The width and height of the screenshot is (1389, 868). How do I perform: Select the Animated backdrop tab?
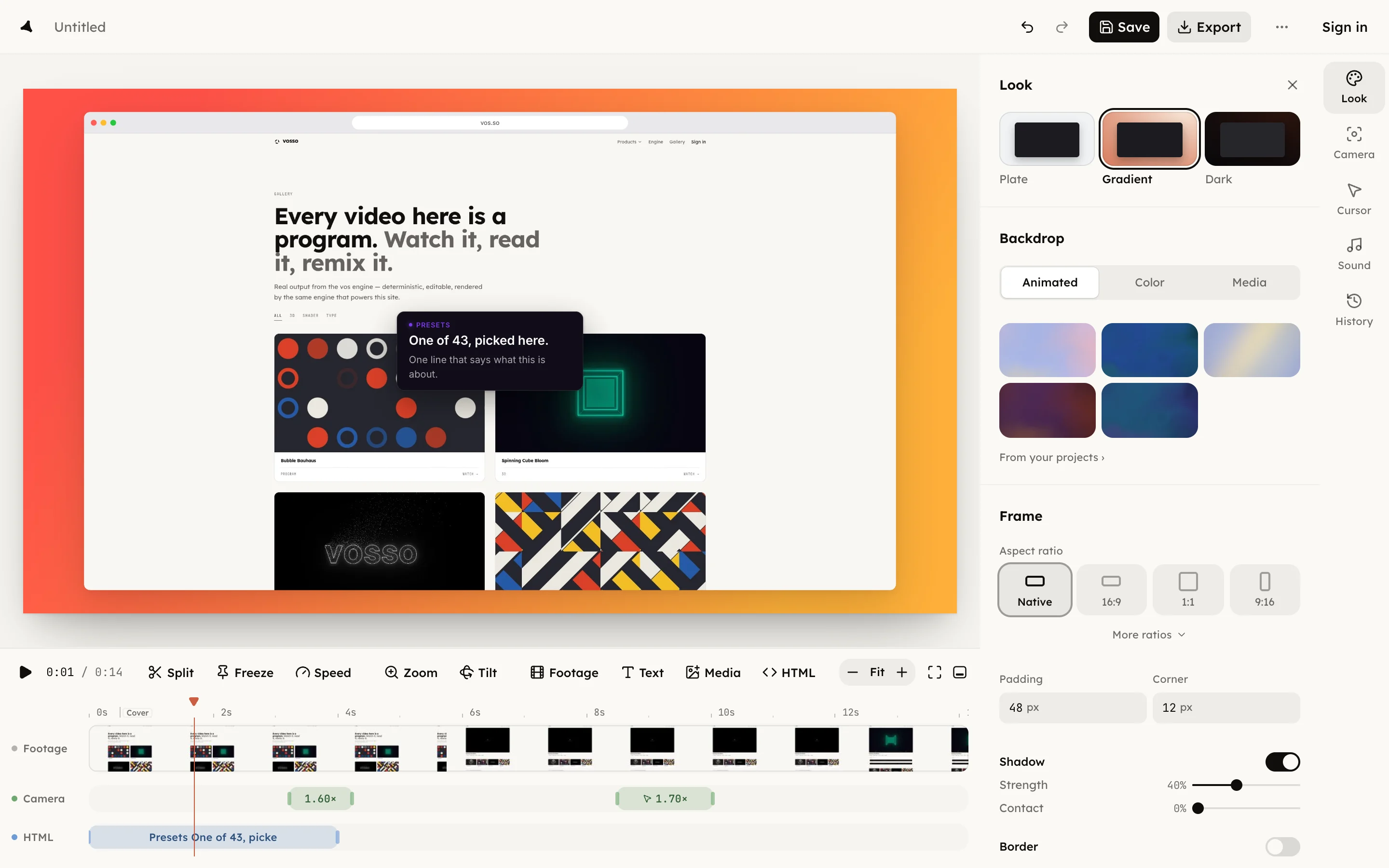[1050, 283]
